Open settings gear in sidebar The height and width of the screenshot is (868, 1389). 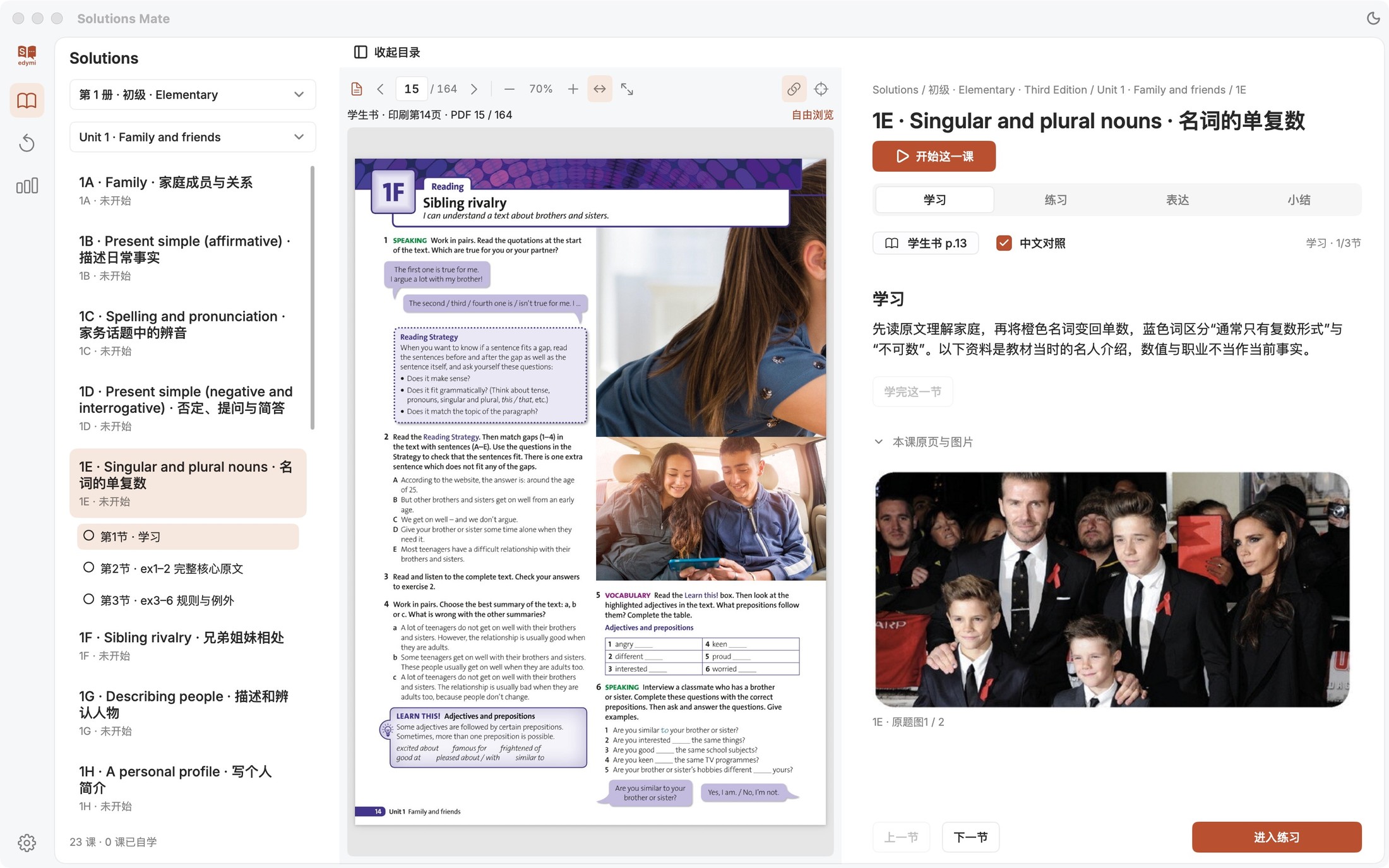click(27, 842)
